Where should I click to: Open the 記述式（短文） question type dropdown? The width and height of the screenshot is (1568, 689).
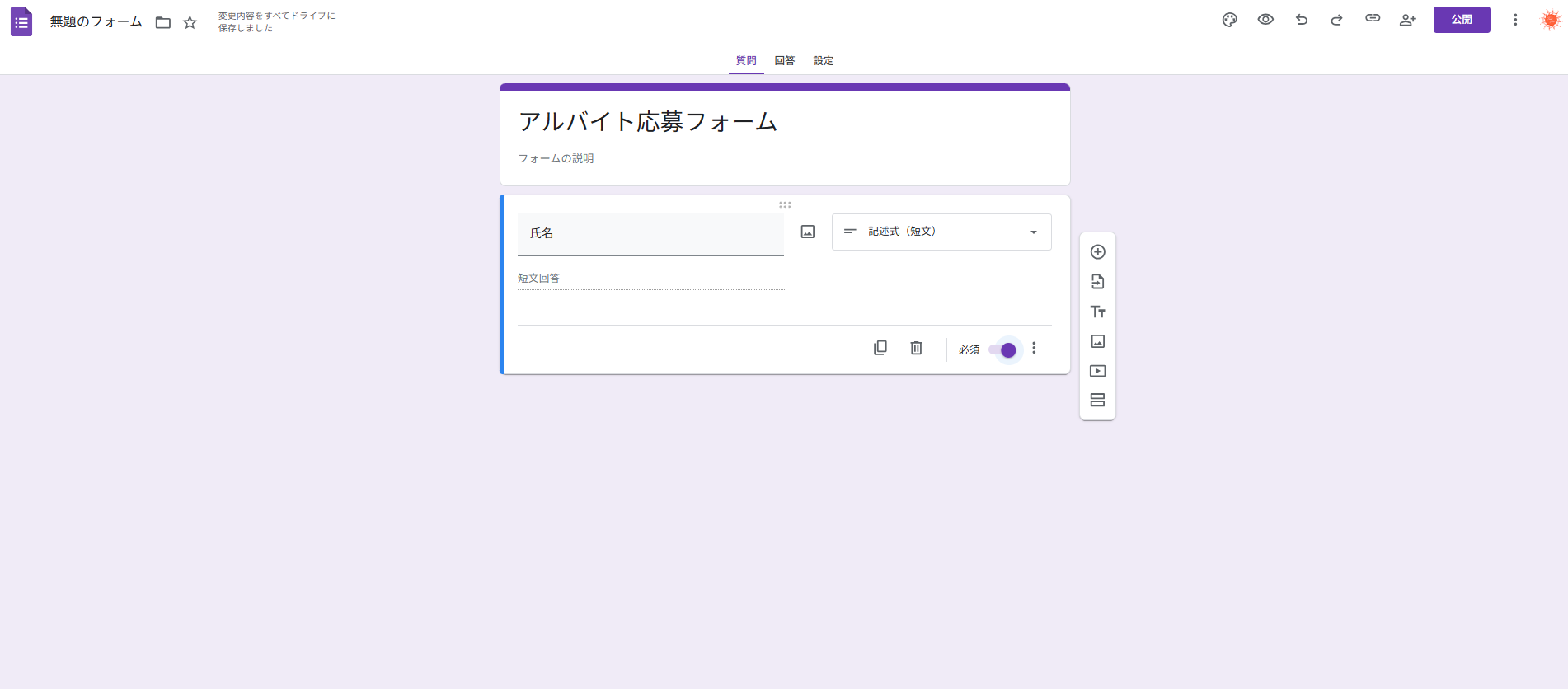coord(941,232)
